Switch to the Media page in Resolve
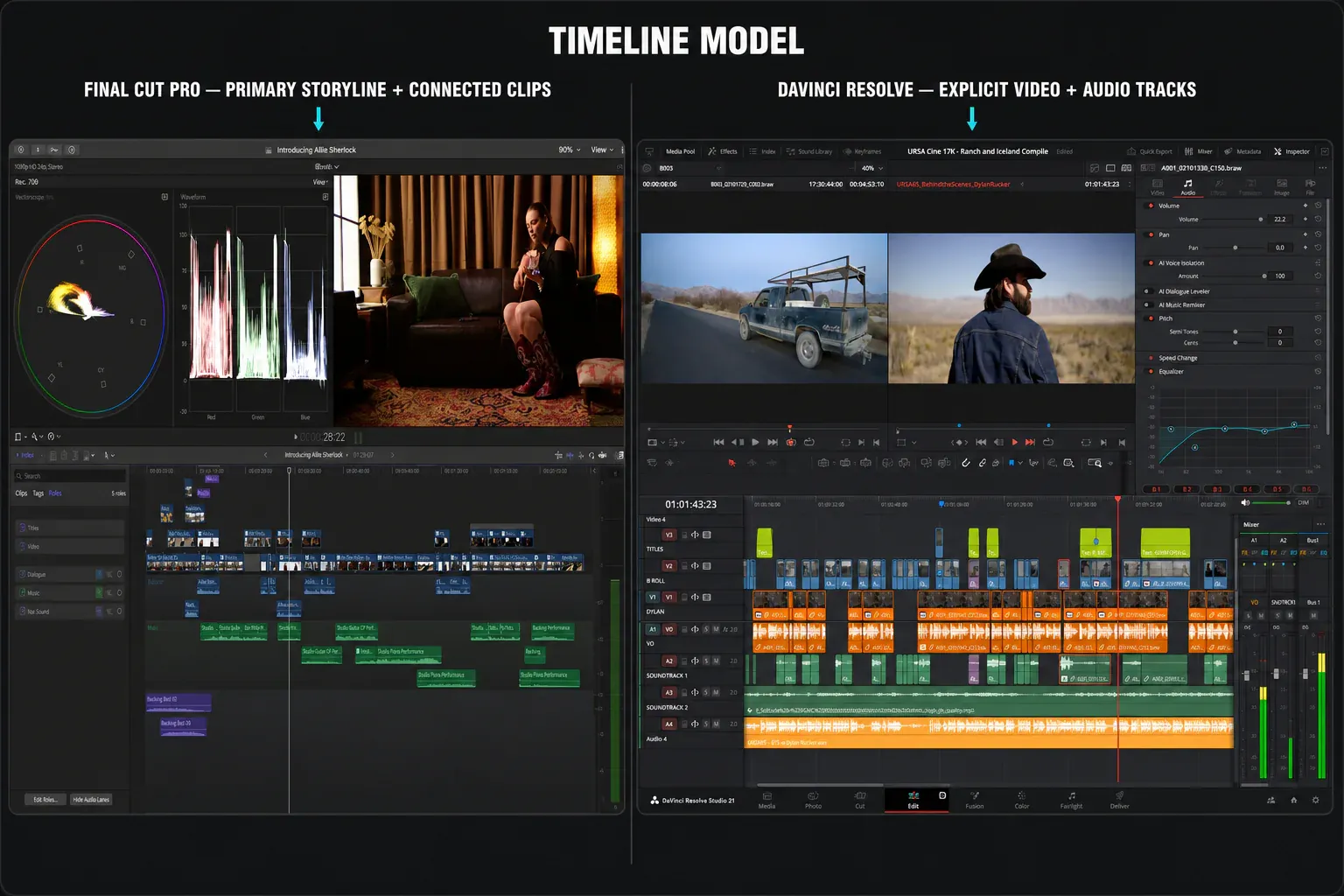The image size is (1344, 896). pos(766,800)
